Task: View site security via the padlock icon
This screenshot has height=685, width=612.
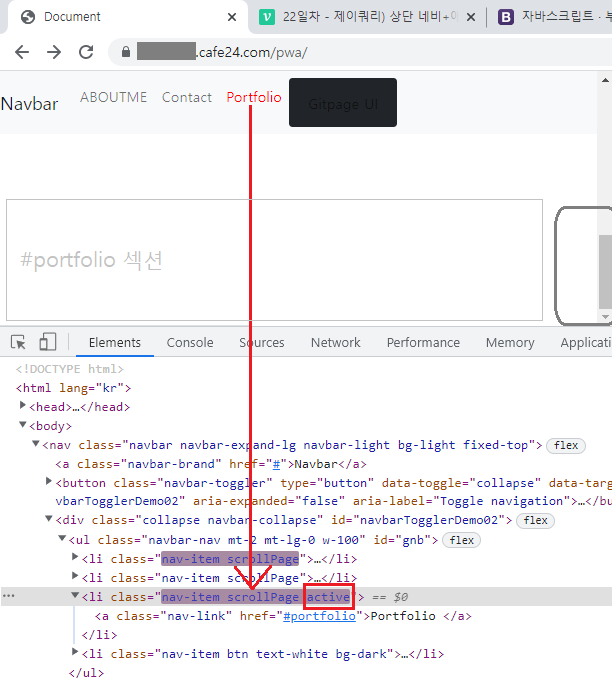Action: point(126,52)
